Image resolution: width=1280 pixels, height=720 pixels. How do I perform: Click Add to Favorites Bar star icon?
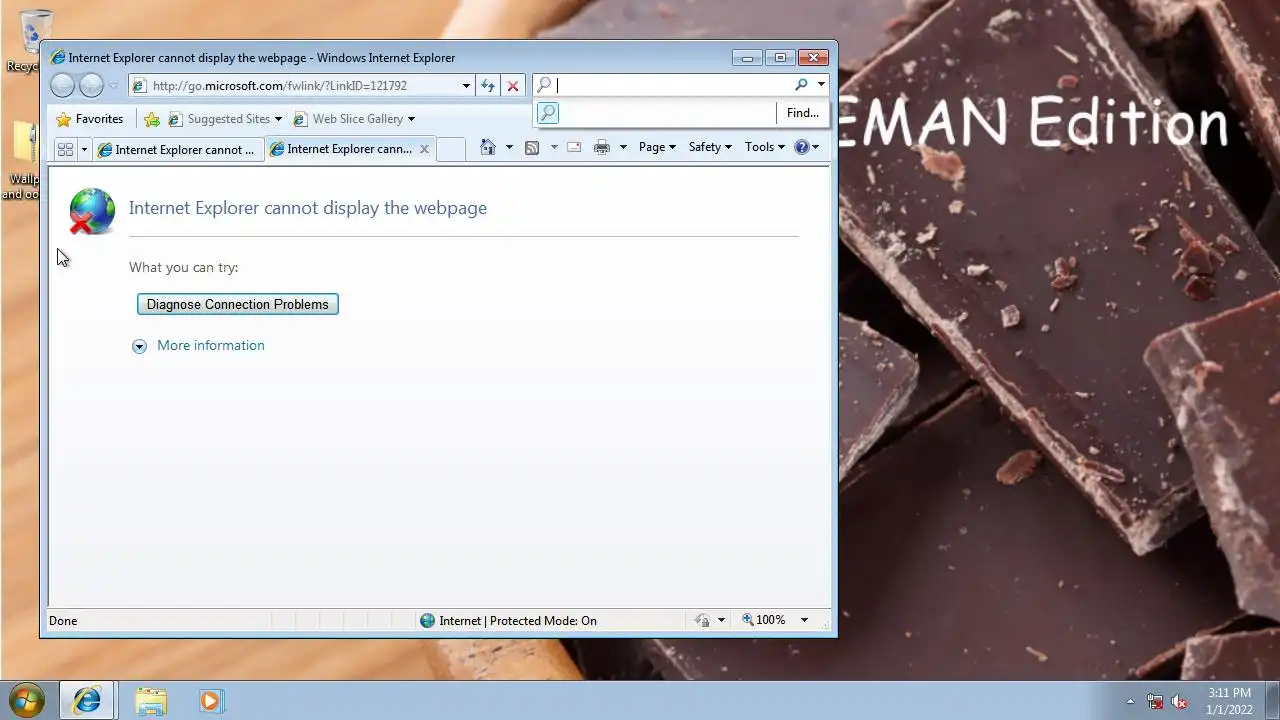[x=152, y=119]
